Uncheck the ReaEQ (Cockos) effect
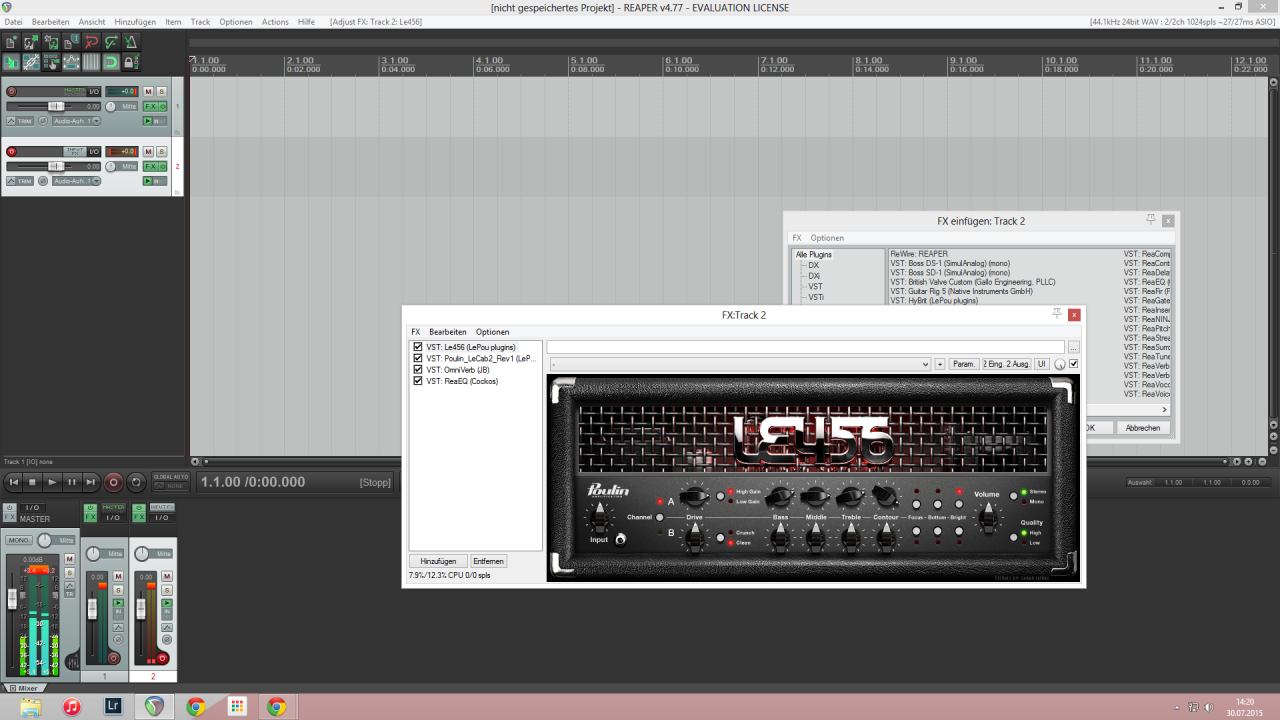Screen dimensions: 1280x720 coord(418,381)
